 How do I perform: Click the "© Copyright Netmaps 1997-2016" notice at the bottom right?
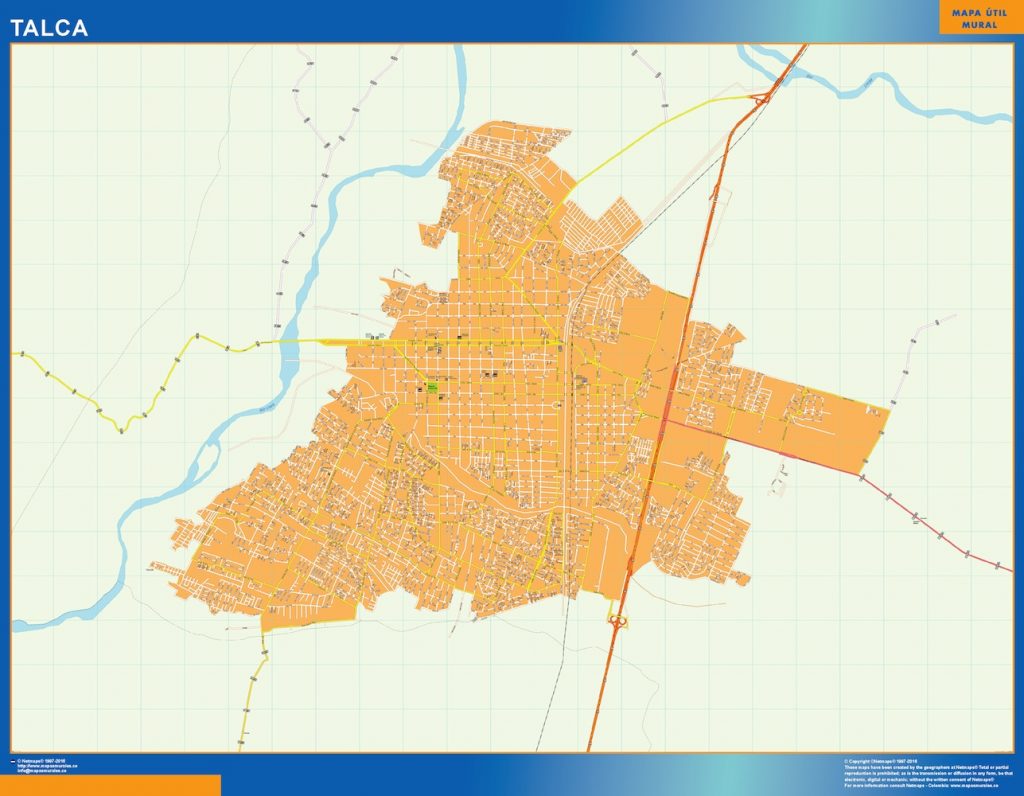pos(880,761)
